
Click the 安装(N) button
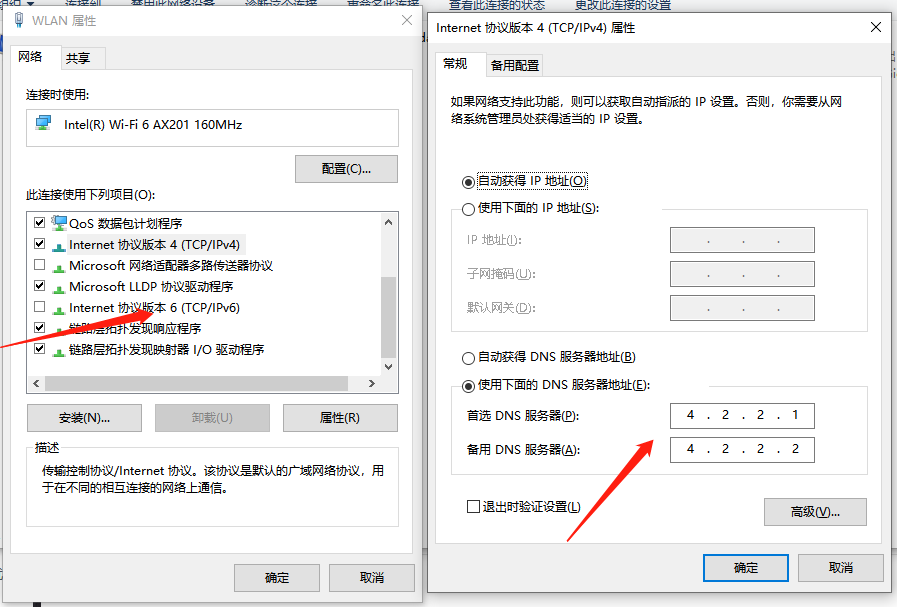pyautogui.click(x=84, y=417)
